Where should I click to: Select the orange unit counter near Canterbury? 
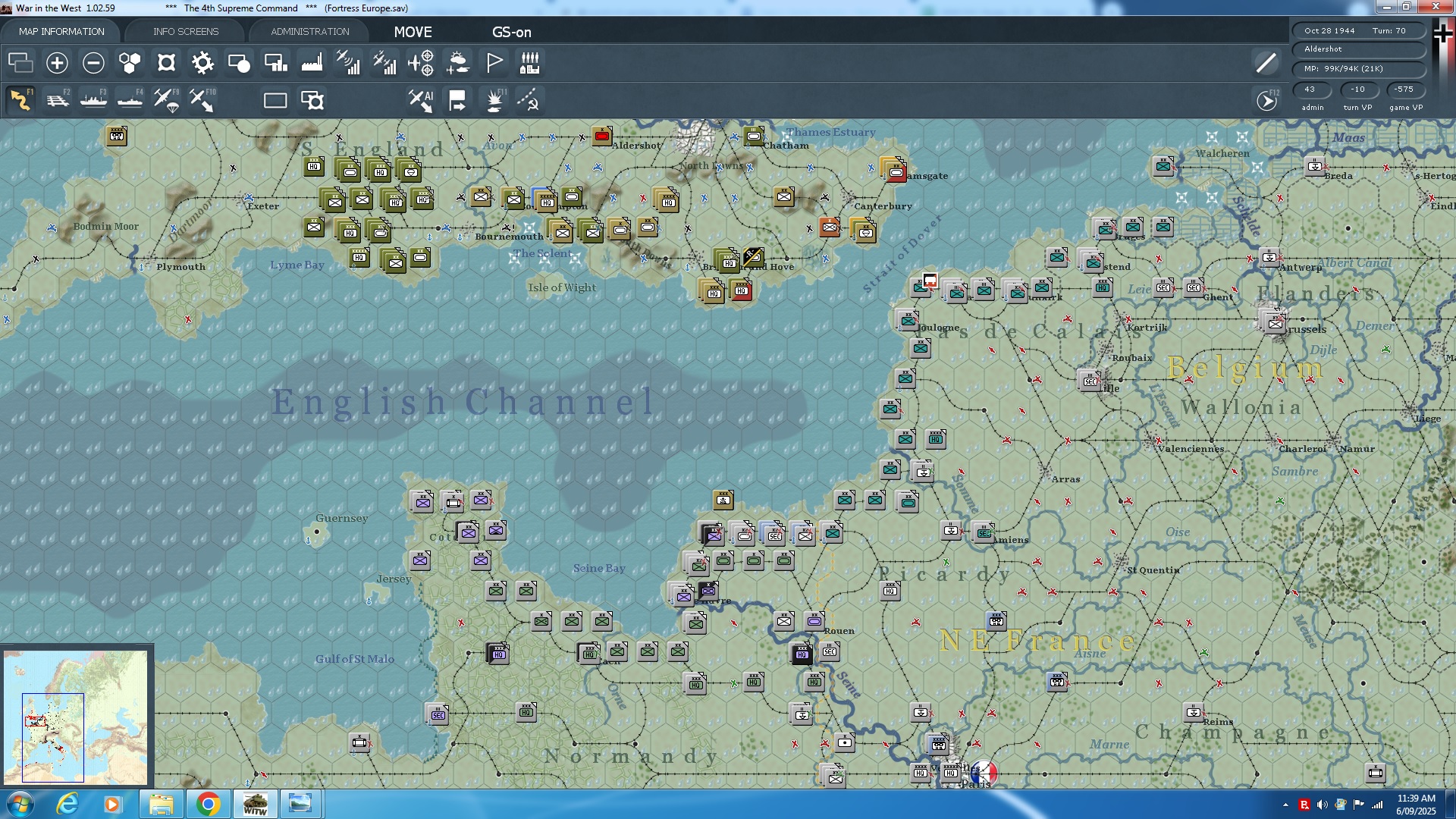[830, 227]
